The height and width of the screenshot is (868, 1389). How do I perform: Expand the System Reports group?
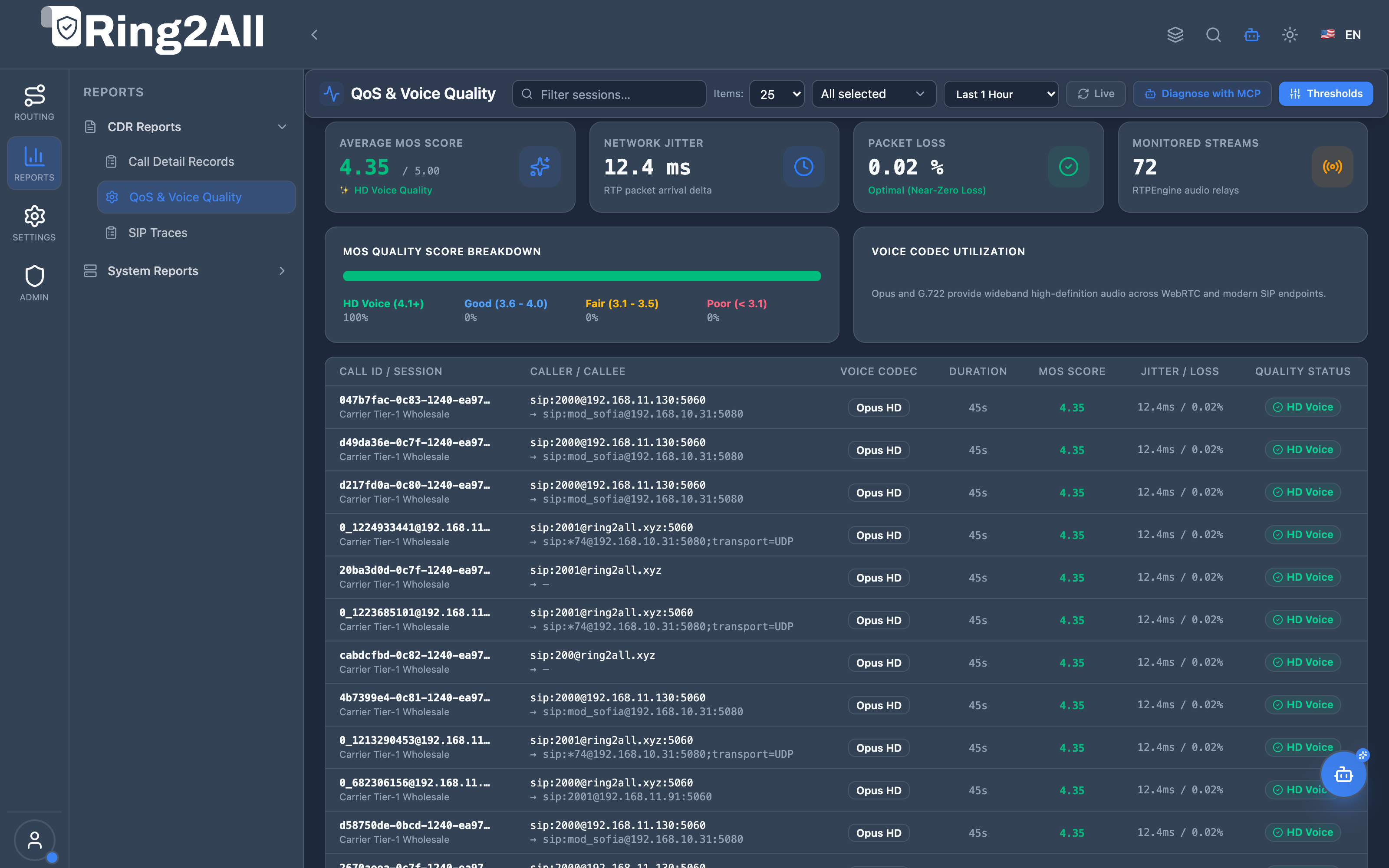coord(186,271)
